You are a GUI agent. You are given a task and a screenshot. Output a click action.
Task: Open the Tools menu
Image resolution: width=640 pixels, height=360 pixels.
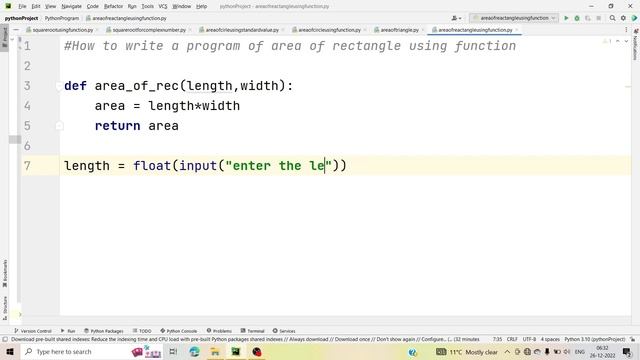coord(147,6)
